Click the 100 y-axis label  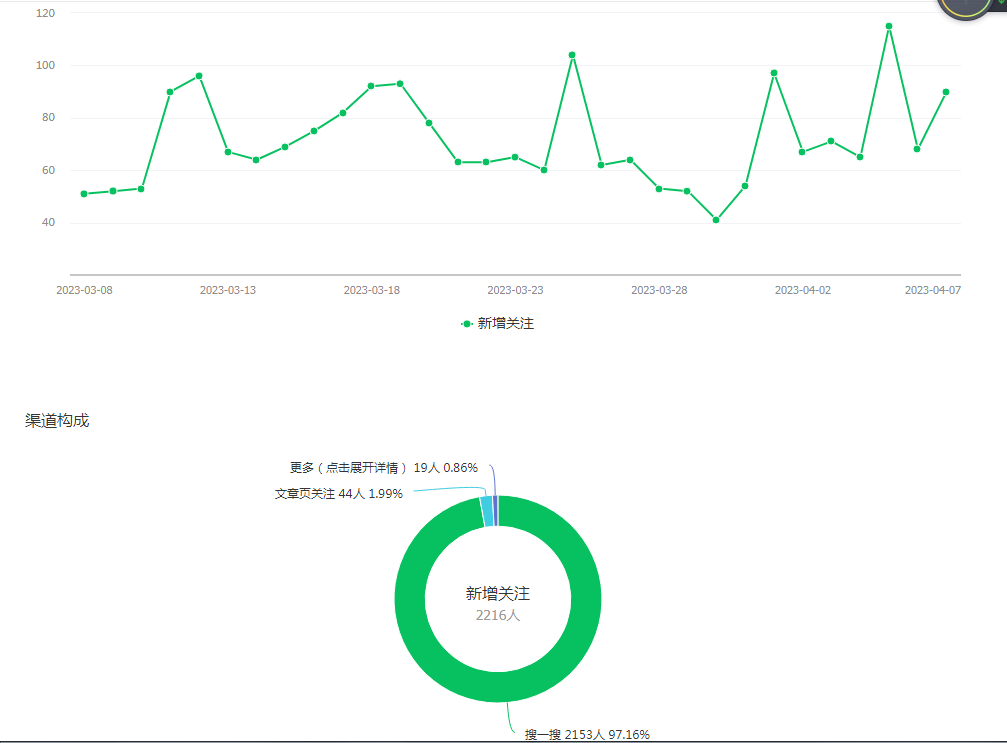point(46,65)
